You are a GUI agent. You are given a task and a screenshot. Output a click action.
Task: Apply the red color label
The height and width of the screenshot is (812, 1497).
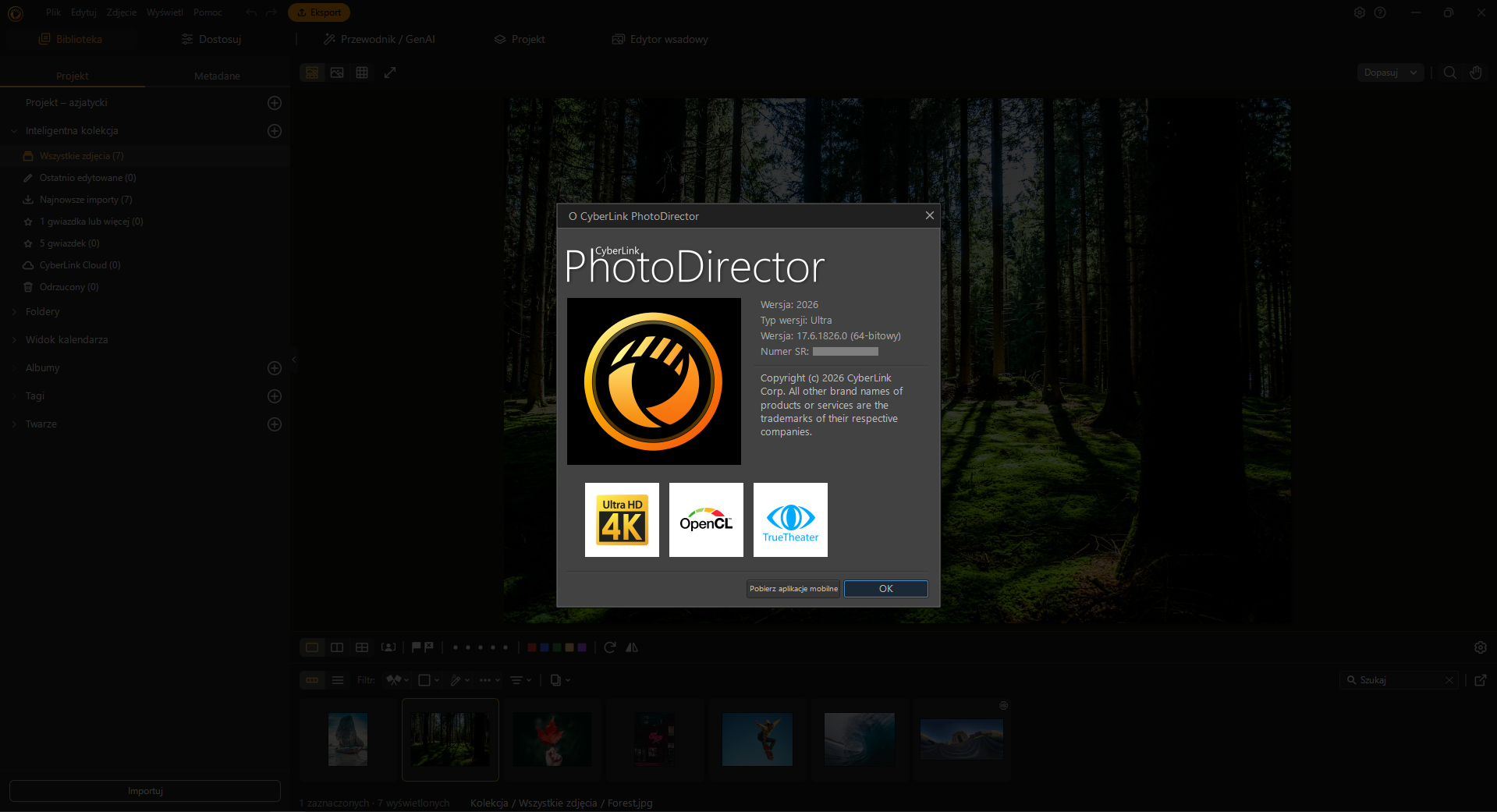[x=532, y=647]
